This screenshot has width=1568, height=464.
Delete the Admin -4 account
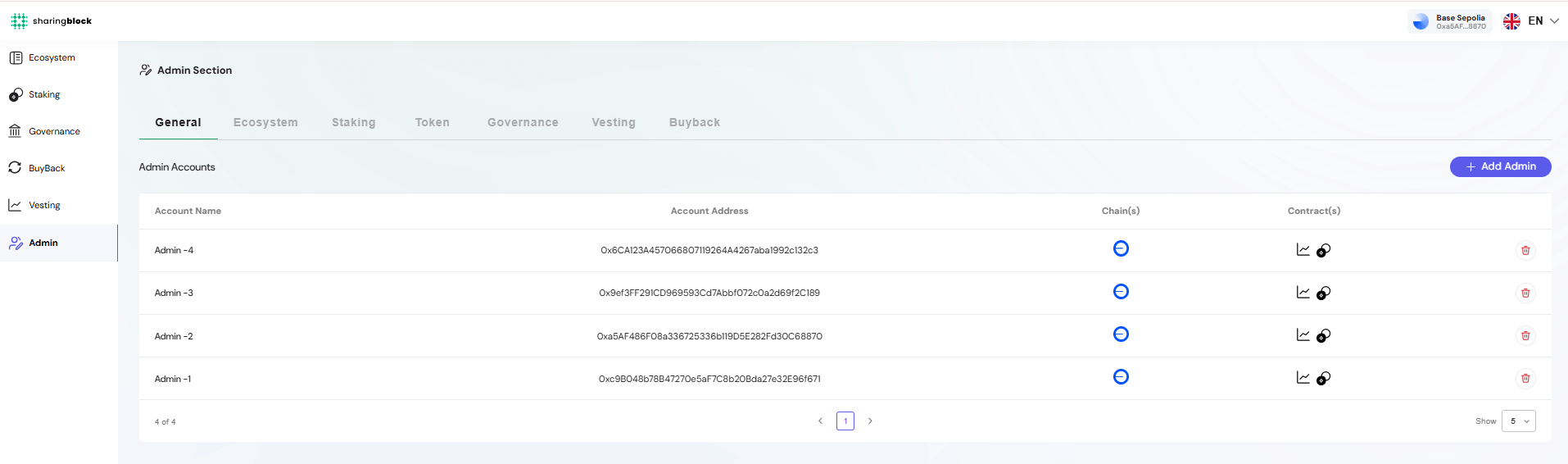point(1525,250)
